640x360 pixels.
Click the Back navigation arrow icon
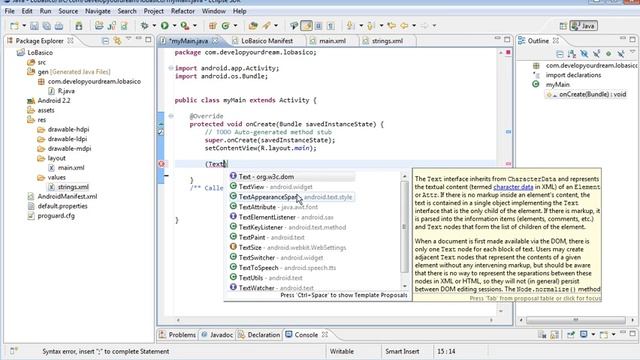404,26
